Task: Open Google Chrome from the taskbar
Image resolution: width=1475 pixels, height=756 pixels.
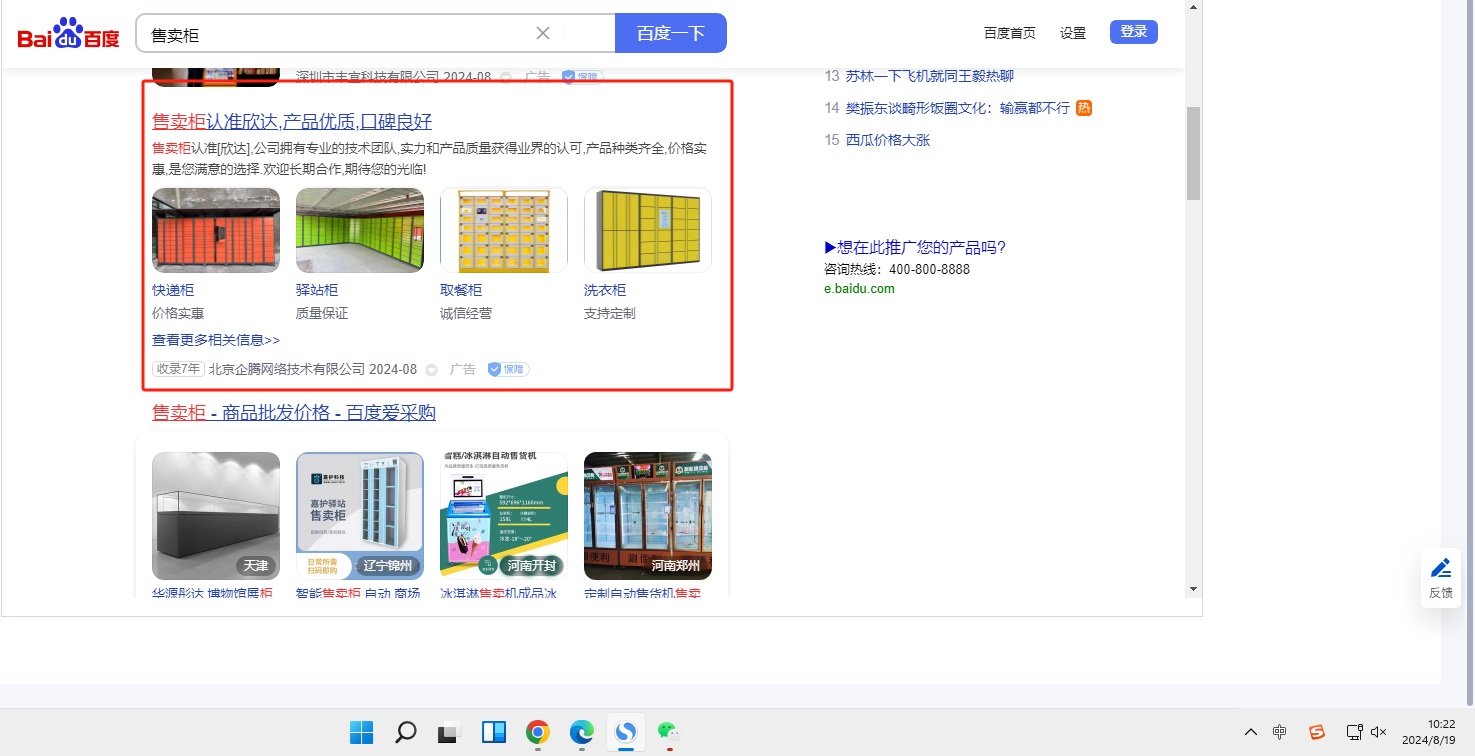Action: click(538, 732)
